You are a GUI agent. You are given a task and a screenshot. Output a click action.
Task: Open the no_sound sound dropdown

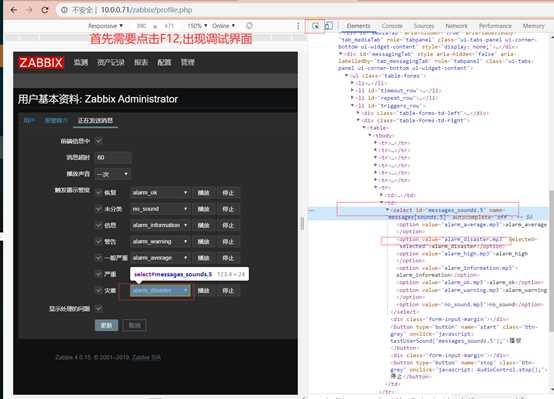click(x=160, y=209)
